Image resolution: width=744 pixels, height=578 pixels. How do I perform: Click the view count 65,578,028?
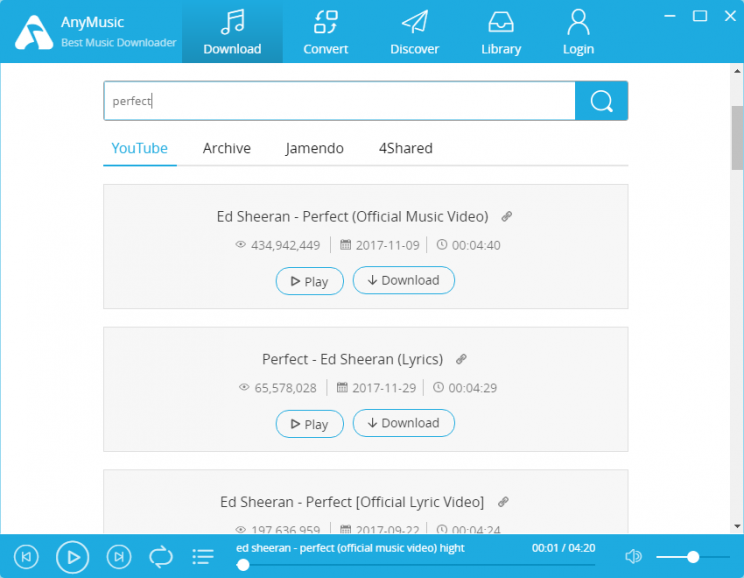(x=286, y=388)
